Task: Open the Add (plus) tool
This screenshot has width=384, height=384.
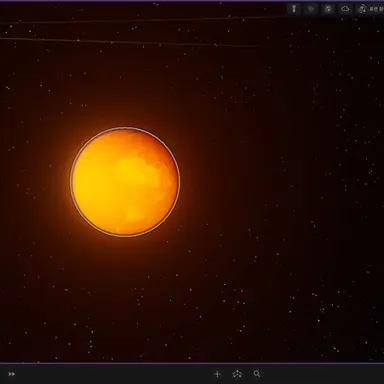Action: (x=217, y=374)
